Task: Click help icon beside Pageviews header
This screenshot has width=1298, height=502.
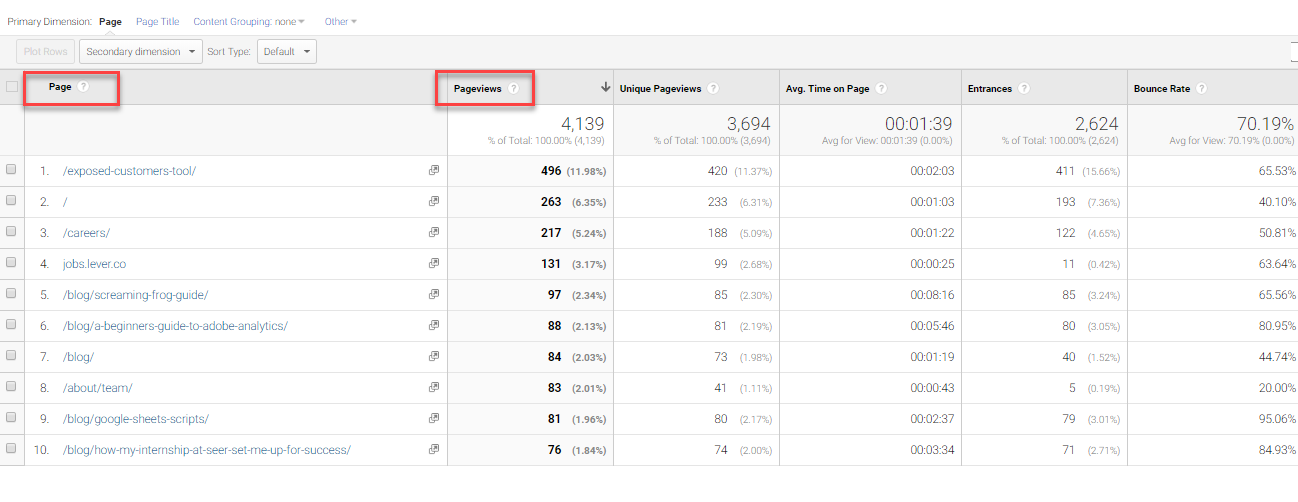Action: pyautogui.click(x=513, y=89)
